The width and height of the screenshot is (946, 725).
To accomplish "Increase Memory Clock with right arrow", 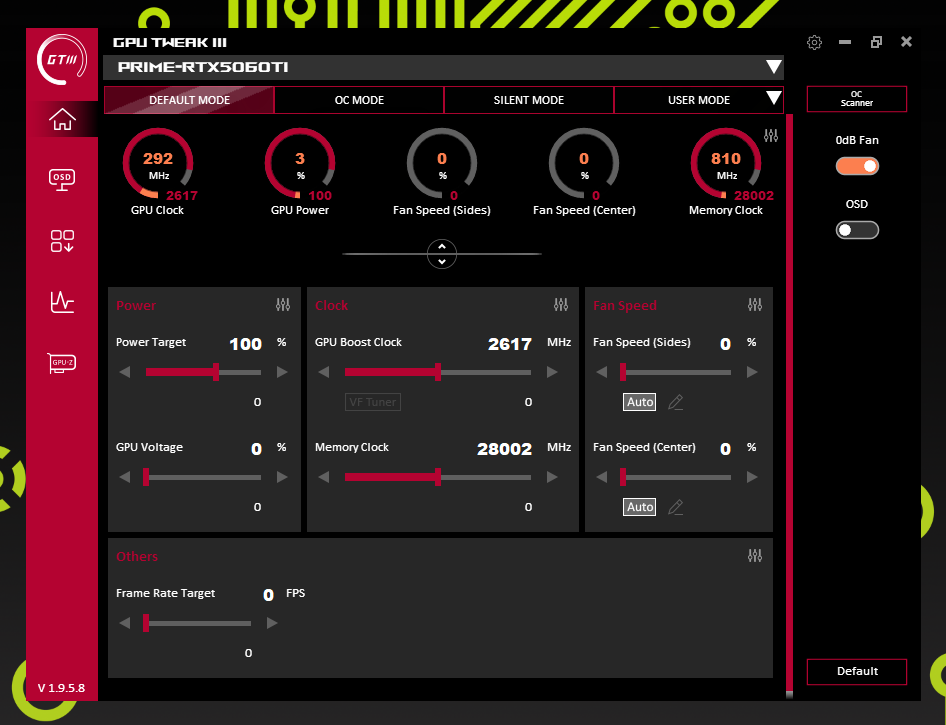I will click(552, 477).
